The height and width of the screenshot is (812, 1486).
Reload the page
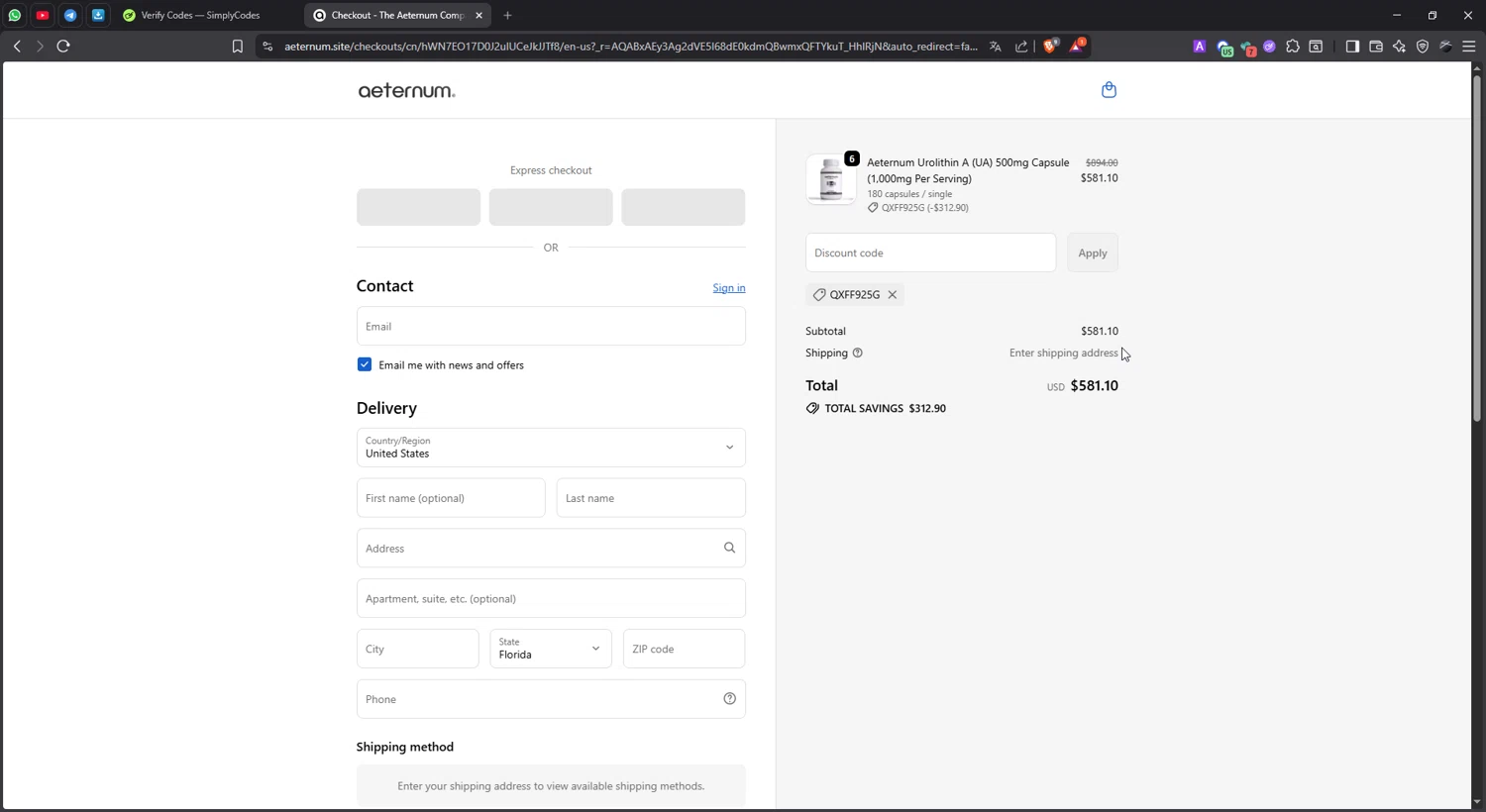pos(63,47)
